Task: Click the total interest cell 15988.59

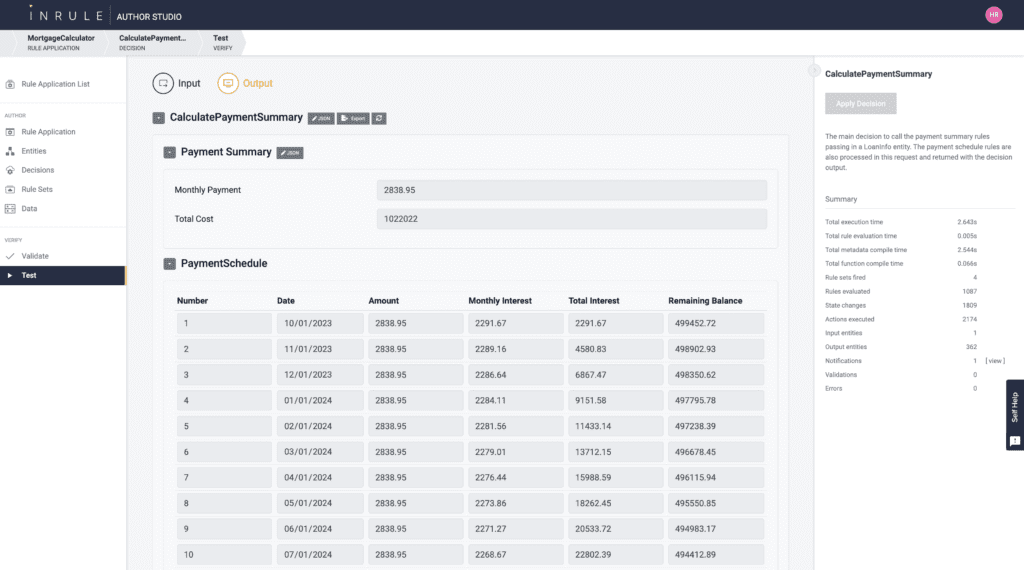Action: (616, 477)
